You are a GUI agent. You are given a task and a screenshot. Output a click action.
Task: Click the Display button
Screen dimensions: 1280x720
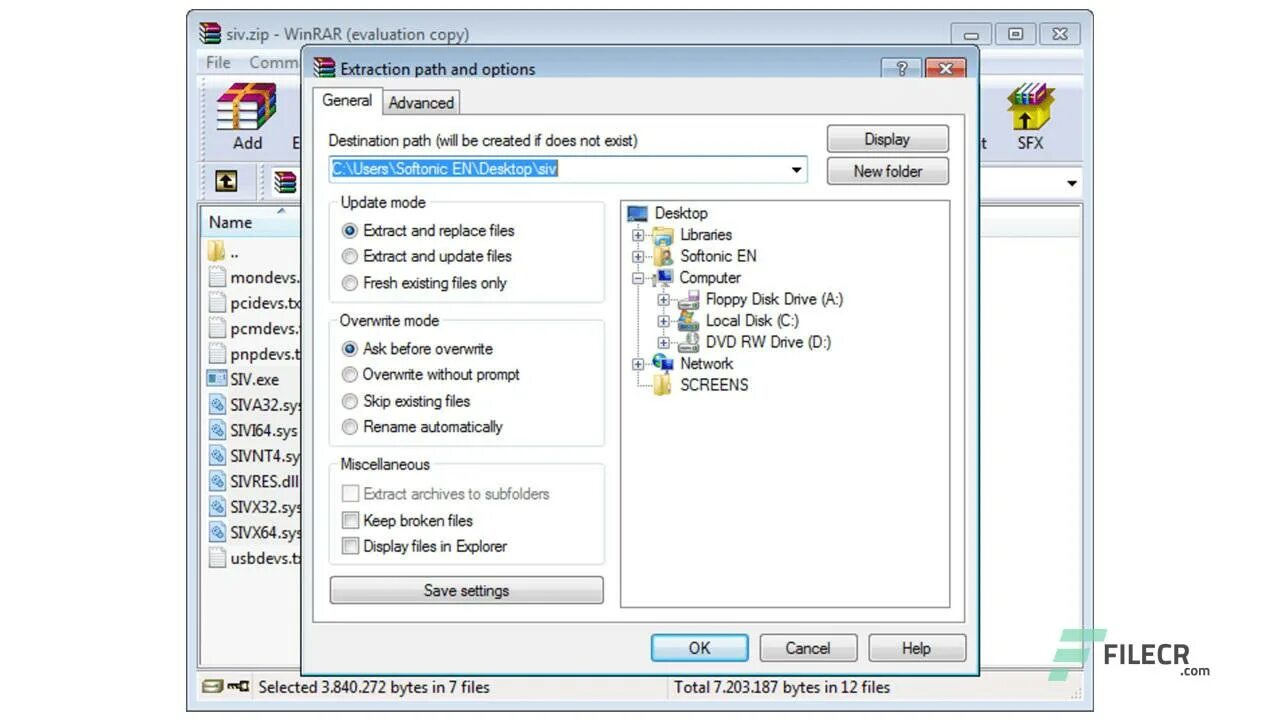[x=888, y=139]
